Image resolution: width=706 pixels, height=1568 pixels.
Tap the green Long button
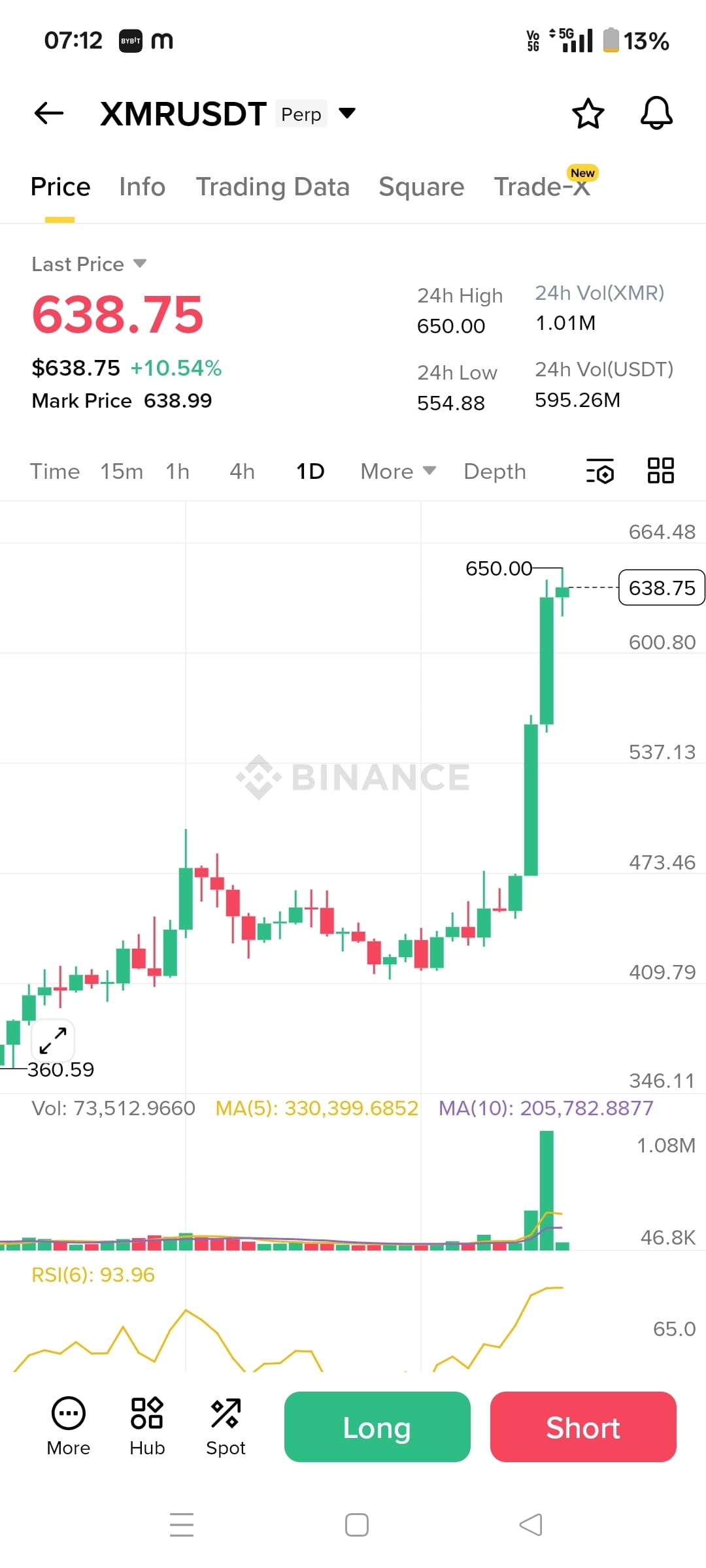377,1427
